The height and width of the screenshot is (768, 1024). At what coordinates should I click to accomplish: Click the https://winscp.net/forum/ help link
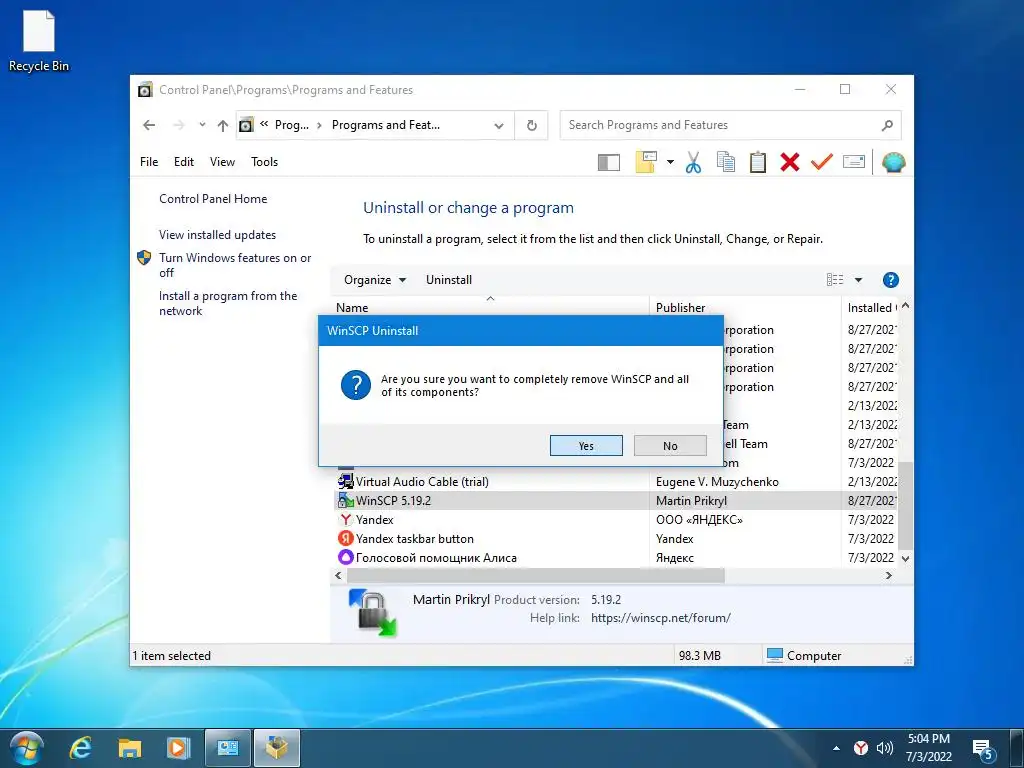coord(660,618)
